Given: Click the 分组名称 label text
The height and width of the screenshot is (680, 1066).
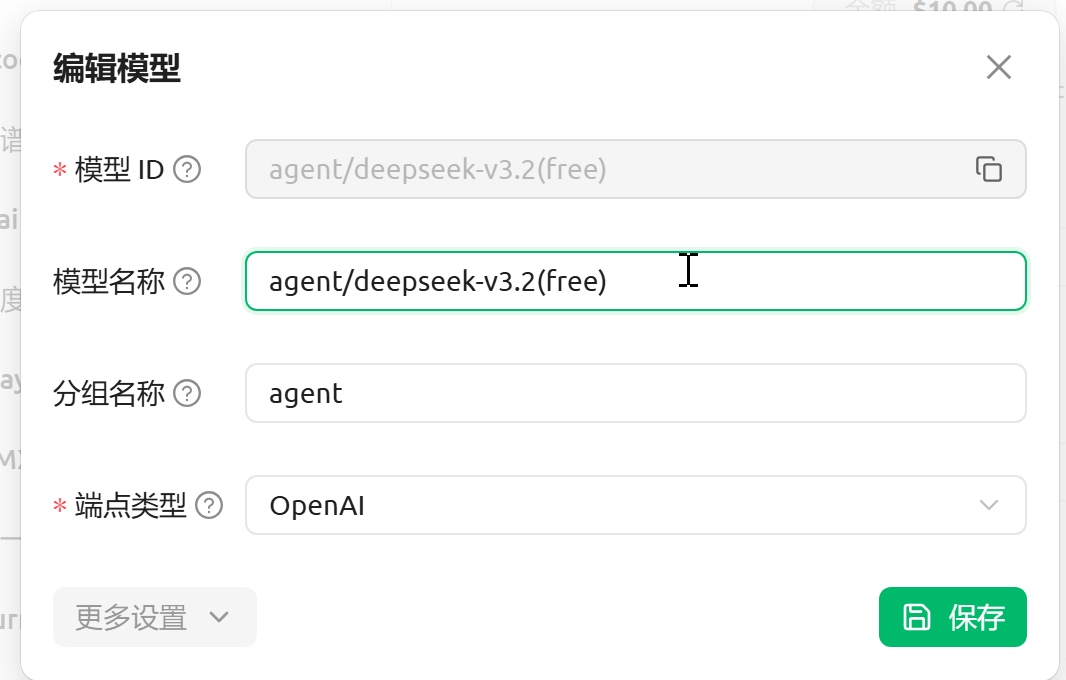Looking at the screenshot, I should tap(108, 394).
